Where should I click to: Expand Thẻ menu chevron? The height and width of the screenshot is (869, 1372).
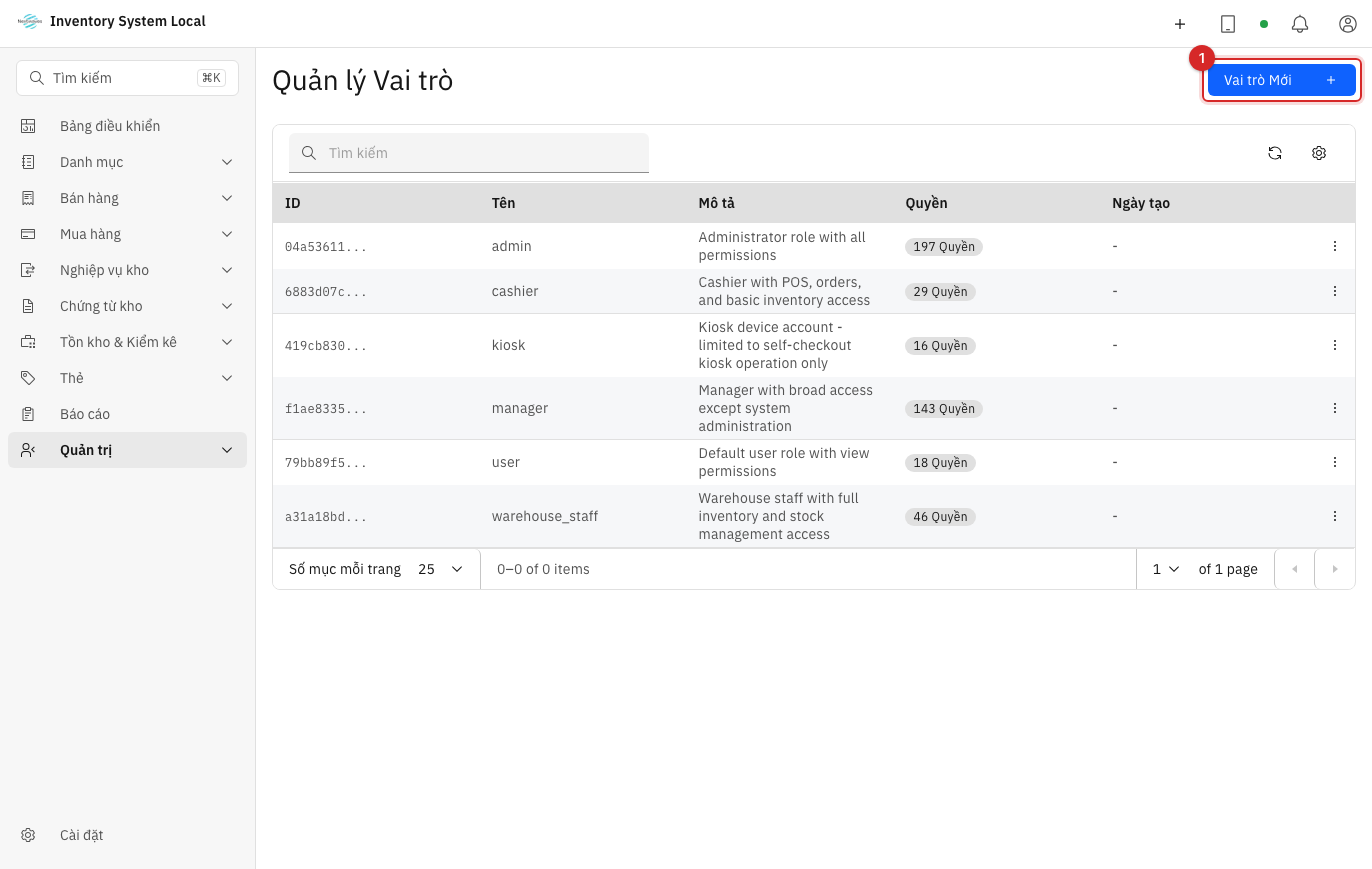pyautogui.click(x=227, y=378)
